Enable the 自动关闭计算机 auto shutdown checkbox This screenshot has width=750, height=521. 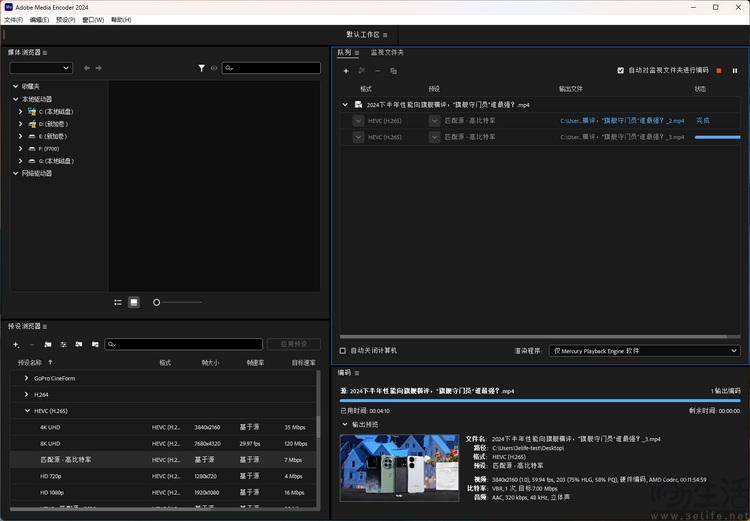342,351
